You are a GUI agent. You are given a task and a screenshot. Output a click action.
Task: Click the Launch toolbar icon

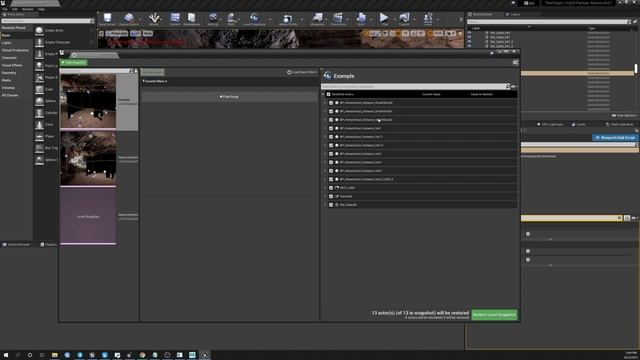click(x=404, y=19)
